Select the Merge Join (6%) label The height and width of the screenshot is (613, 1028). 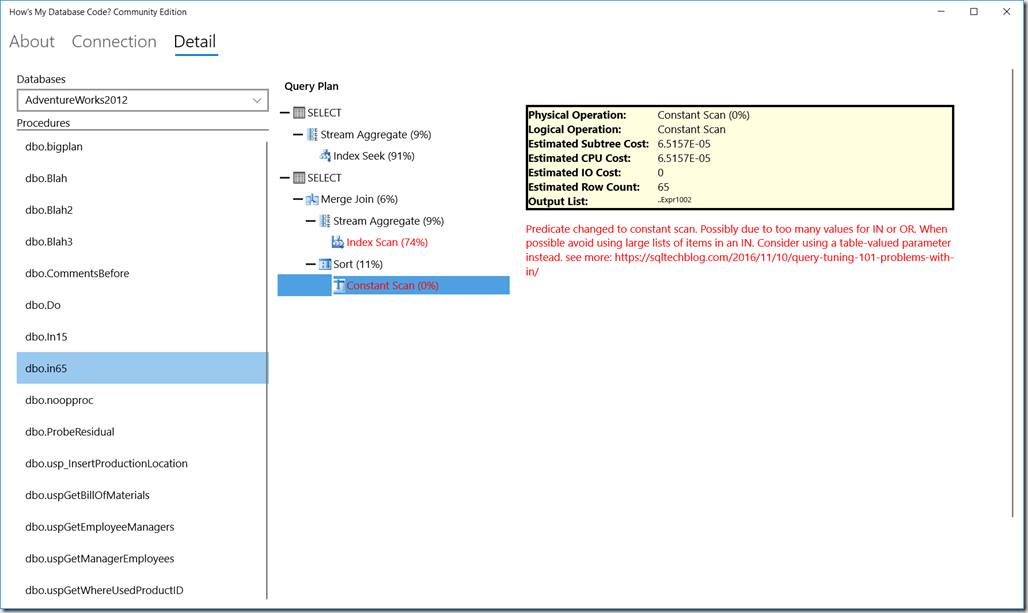pyautogui.click(x=359, y=199)
